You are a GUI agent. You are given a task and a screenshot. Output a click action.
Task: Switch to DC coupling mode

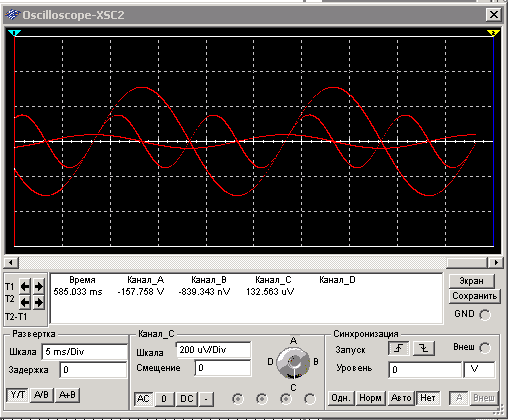pyautogui.click(x=187, y=399)
